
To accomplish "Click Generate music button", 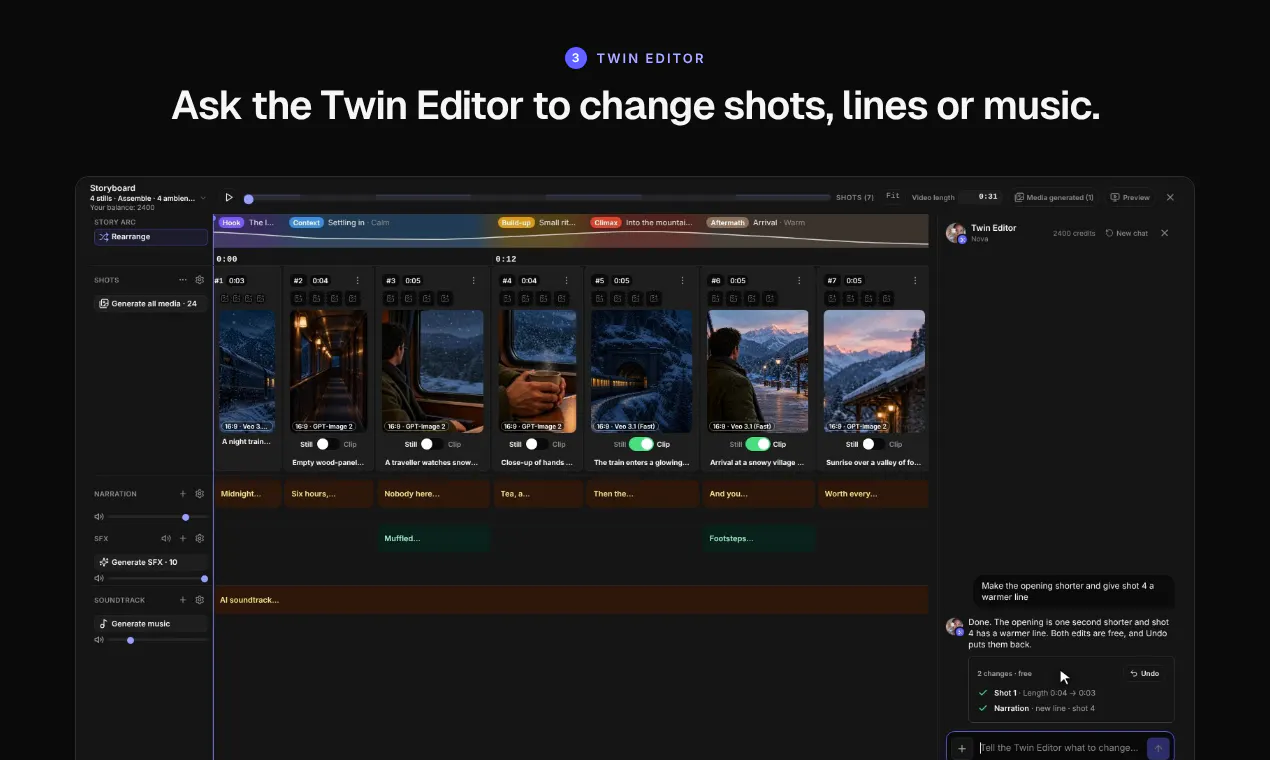I will coord(151,623).
